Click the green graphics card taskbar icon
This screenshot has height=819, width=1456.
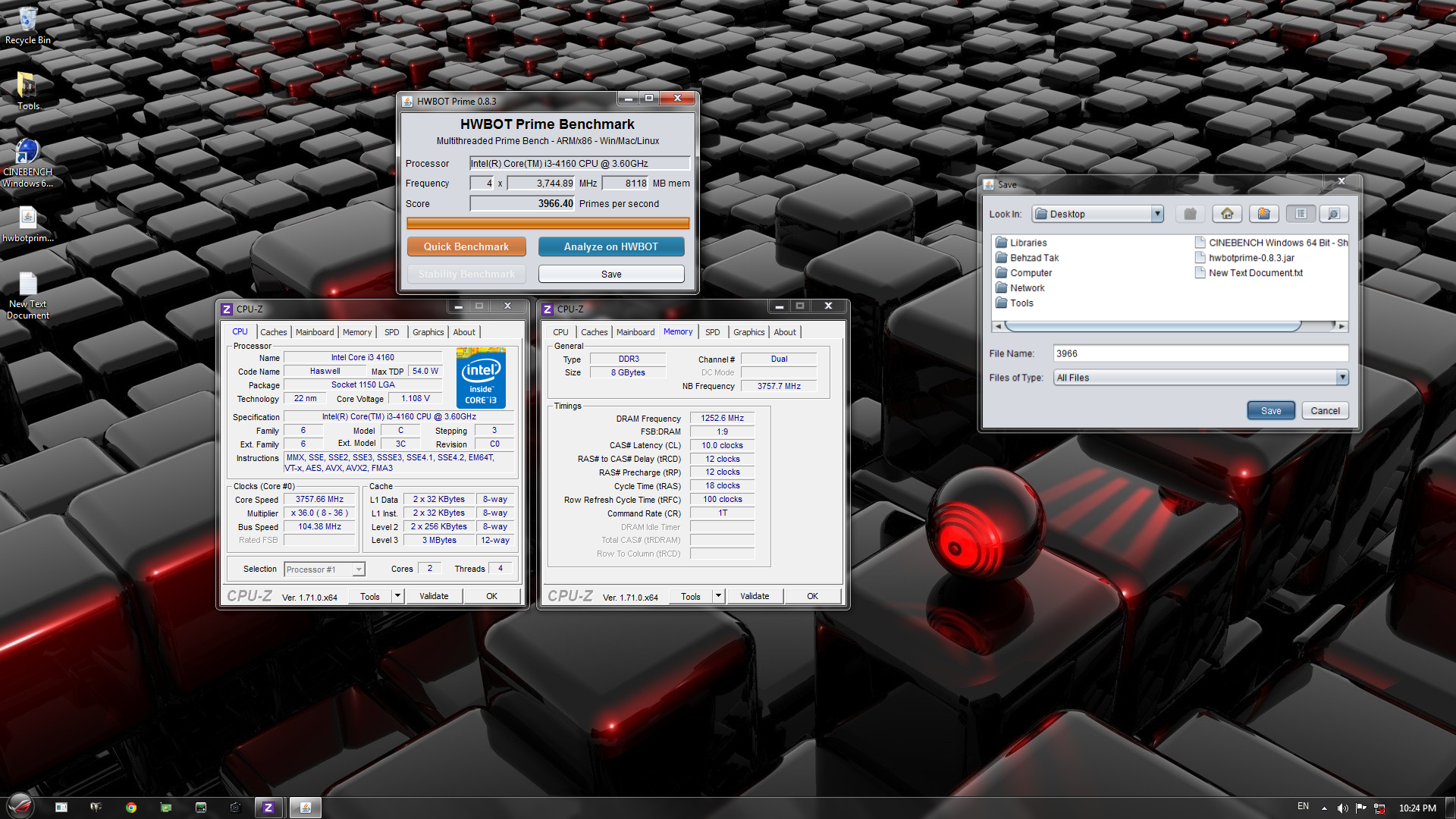[166, 808]
